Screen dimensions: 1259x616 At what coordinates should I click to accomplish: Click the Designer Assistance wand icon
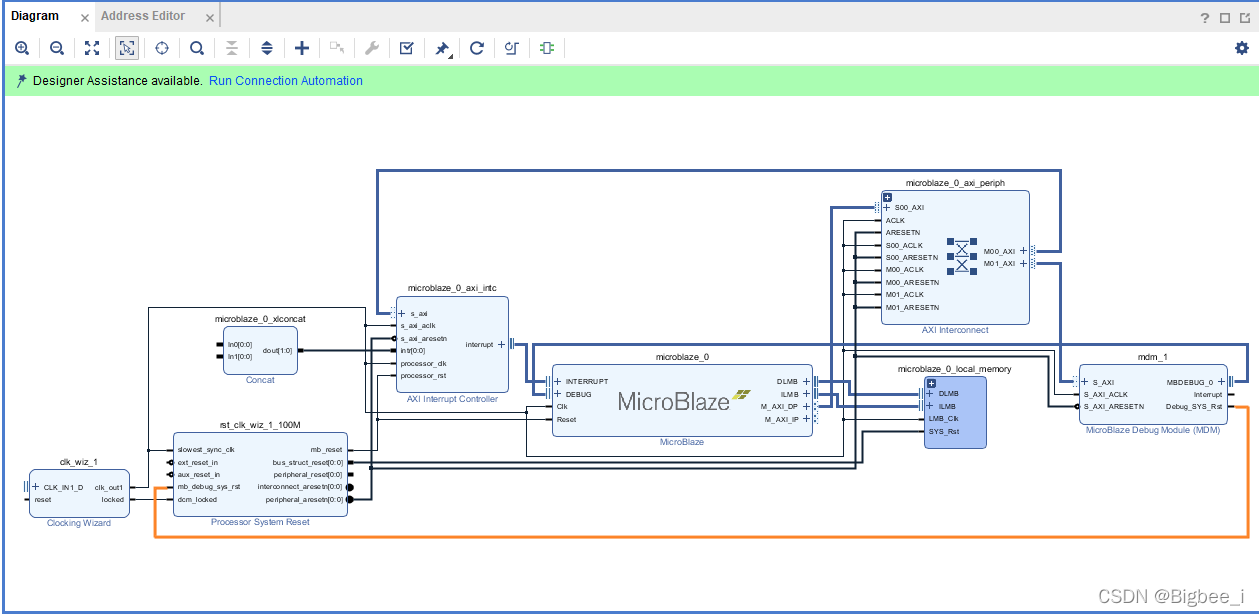click(x=21, y=81)
